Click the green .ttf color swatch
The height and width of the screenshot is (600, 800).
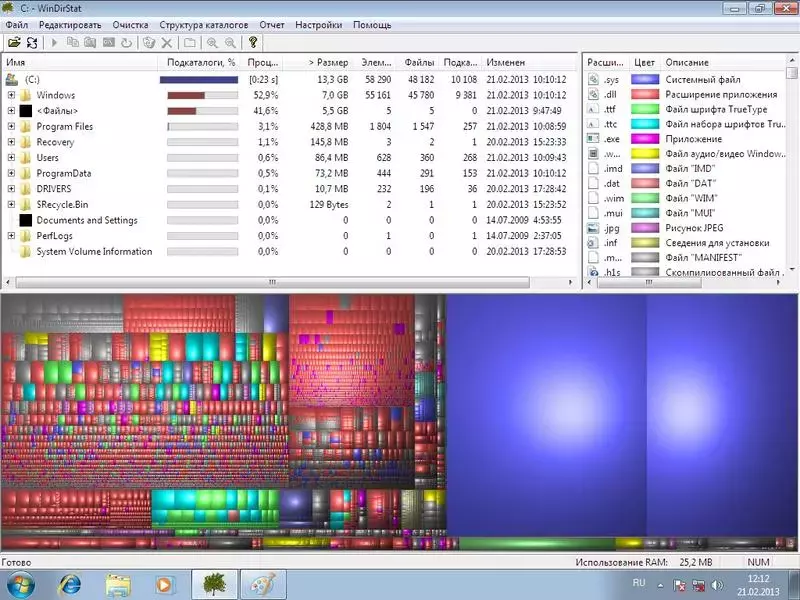[645, 109]
